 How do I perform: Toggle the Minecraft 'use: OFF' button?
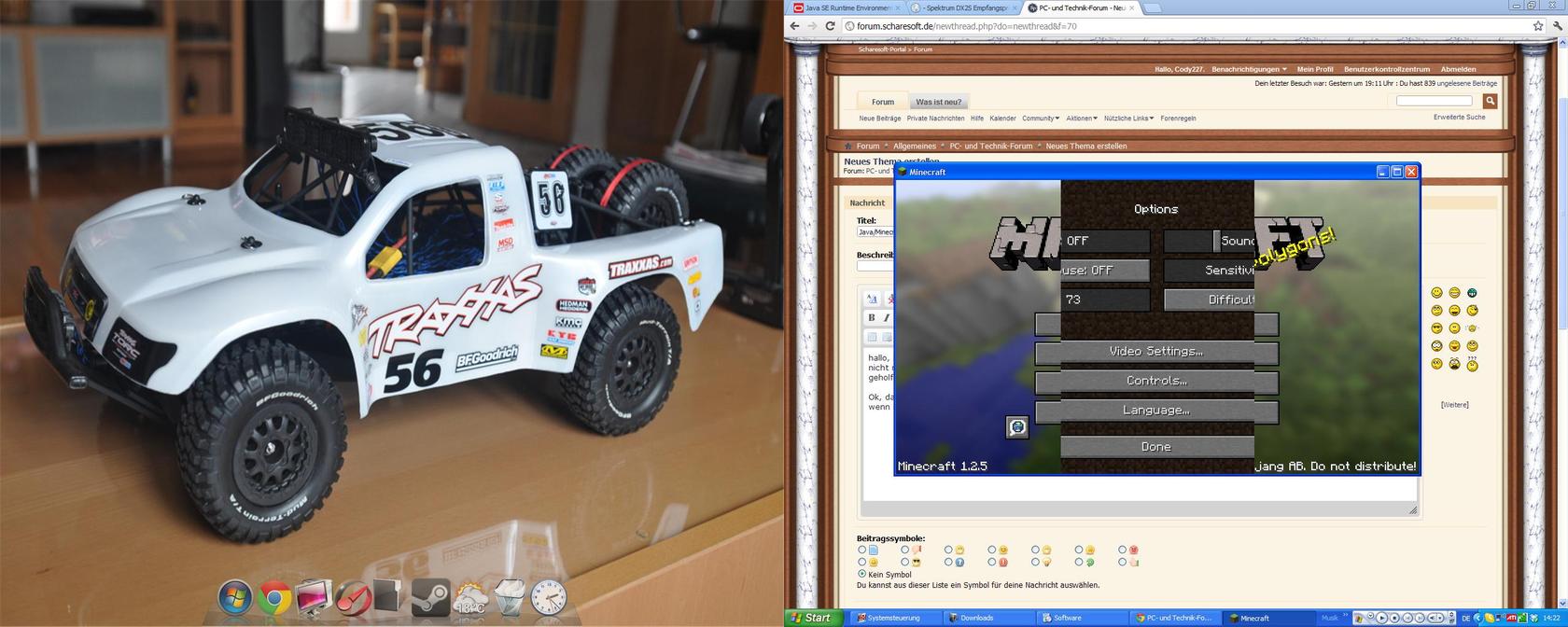(1105, 271)
